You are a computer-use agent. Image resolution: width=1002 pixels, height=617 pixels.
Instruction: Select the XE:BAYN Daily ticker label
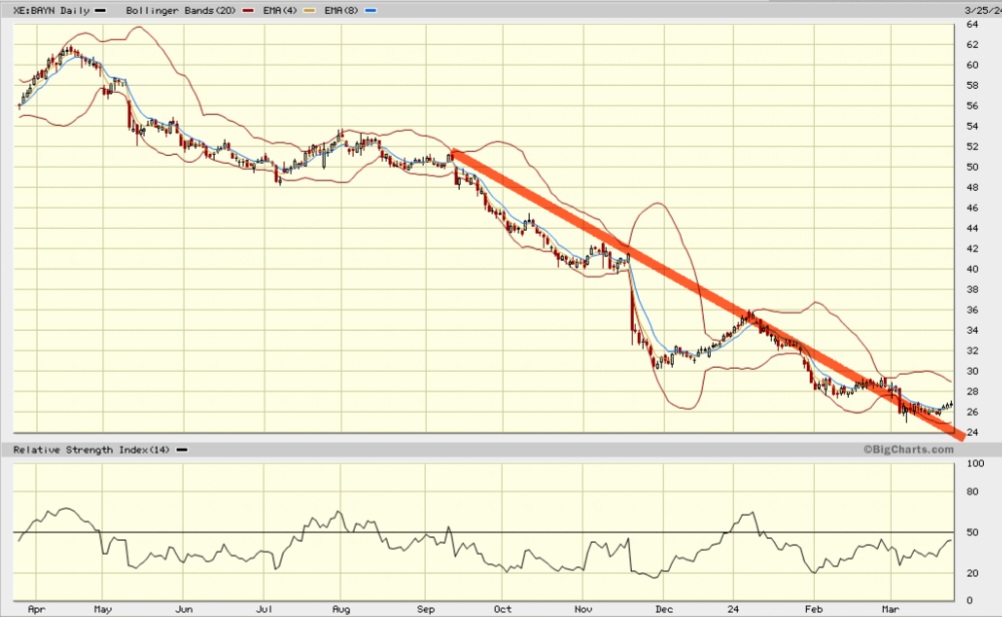coord(50,10)
